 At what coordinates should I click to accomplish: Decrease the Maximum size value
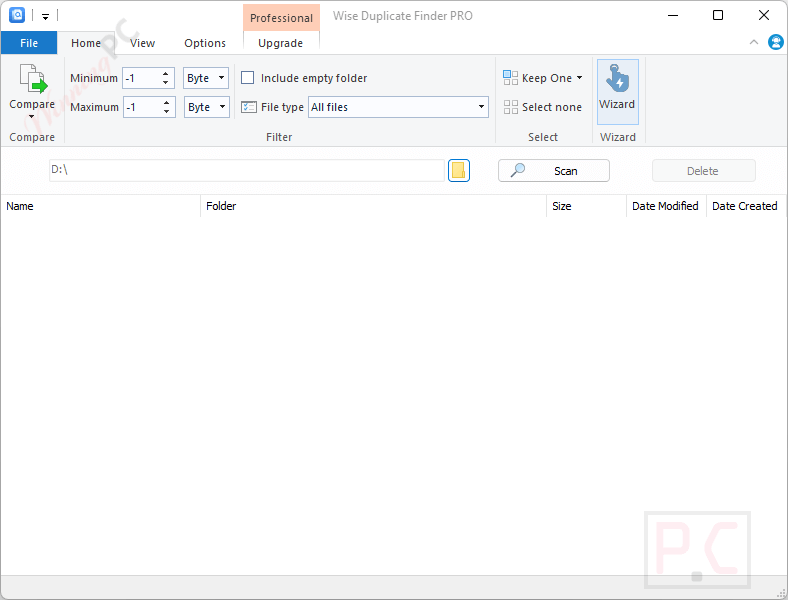pos(166,112)
